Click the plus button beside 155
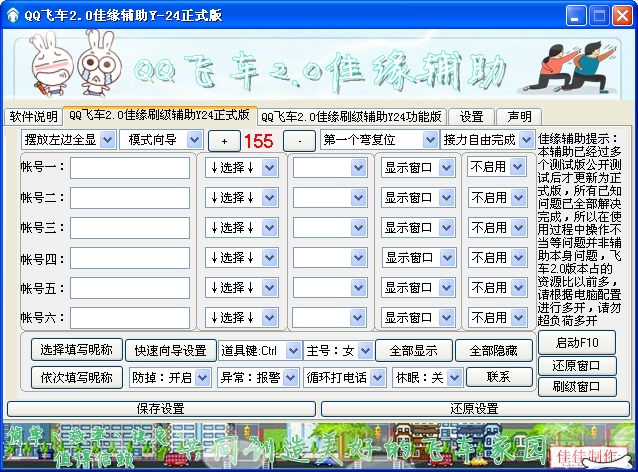This screenshot has width=638, height=472. [x=224, y=141]
